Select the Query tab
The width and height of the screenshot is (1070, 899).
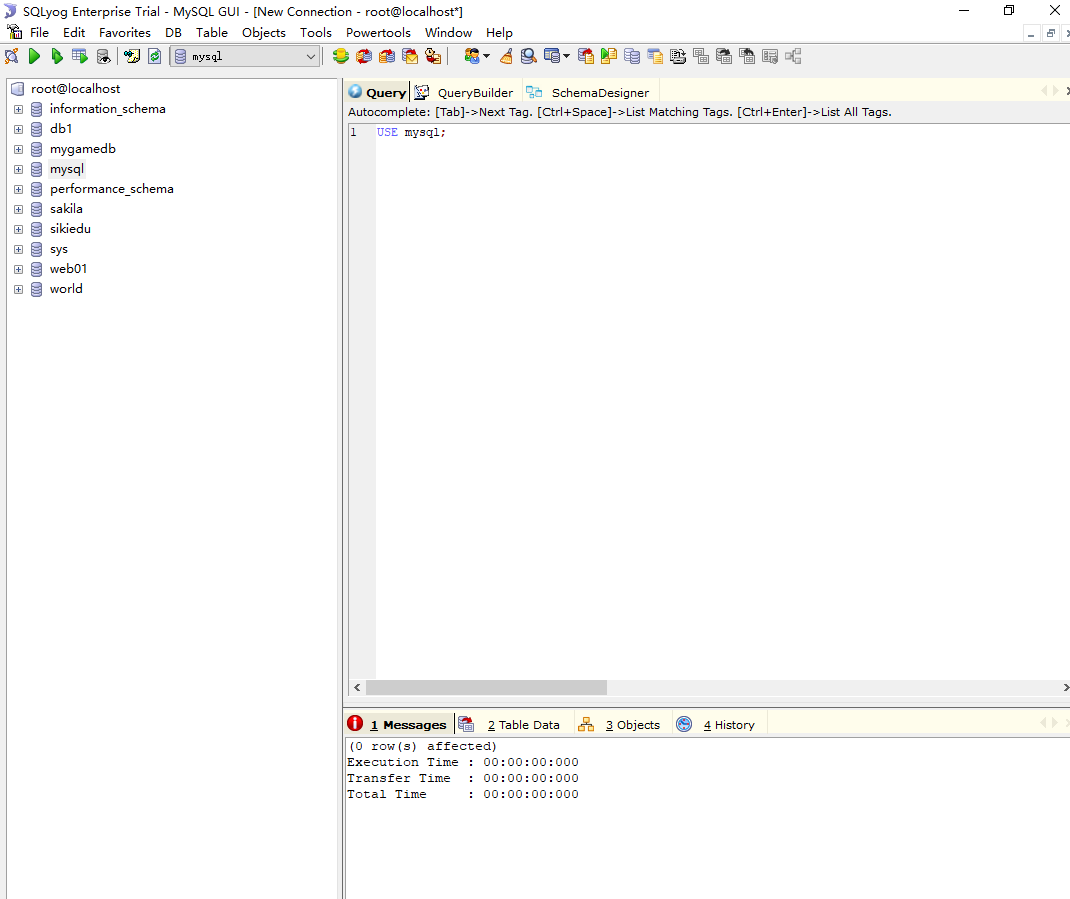coord(377,93)
